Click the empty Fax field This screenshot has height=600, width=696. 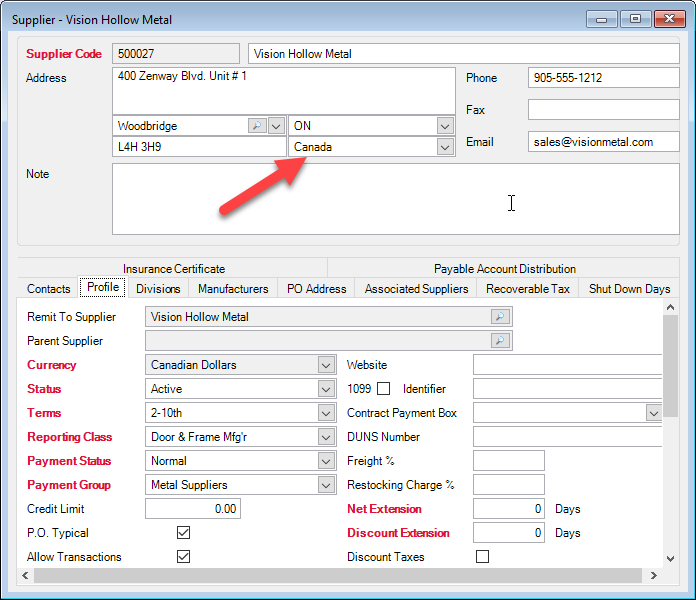[x=603, y=110]
